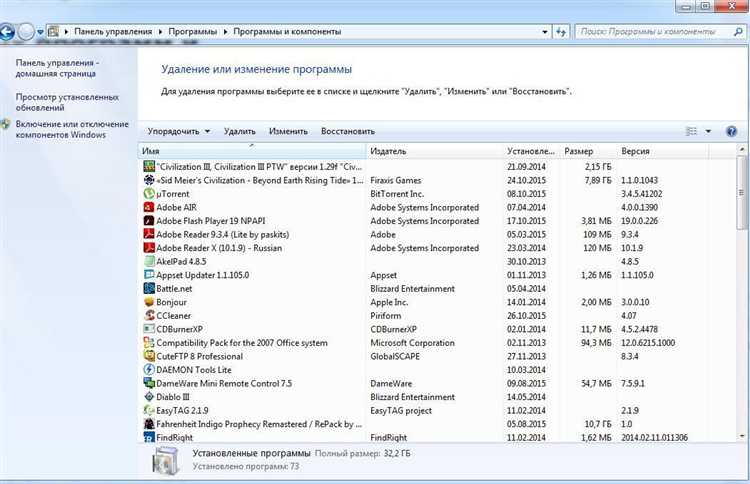
Task: Click Программы и компоненты breadcrumb
Action: pos(287,32)
